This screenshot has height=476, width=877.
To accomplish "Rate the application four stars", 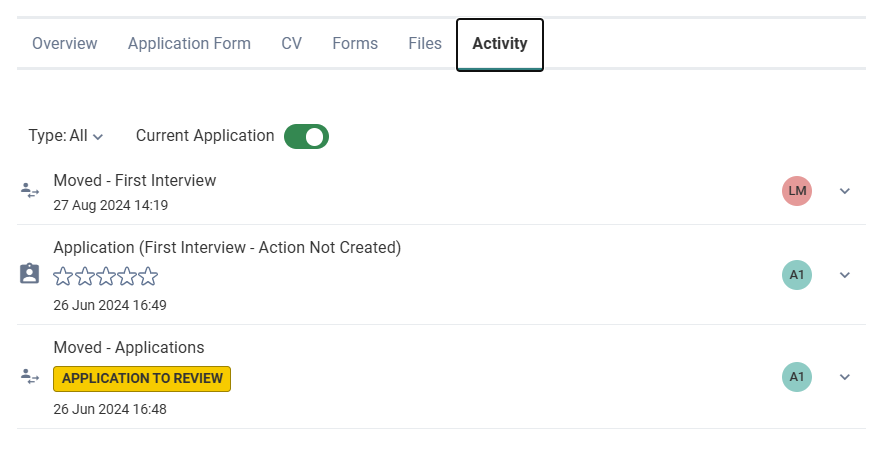I will (127, 276).
